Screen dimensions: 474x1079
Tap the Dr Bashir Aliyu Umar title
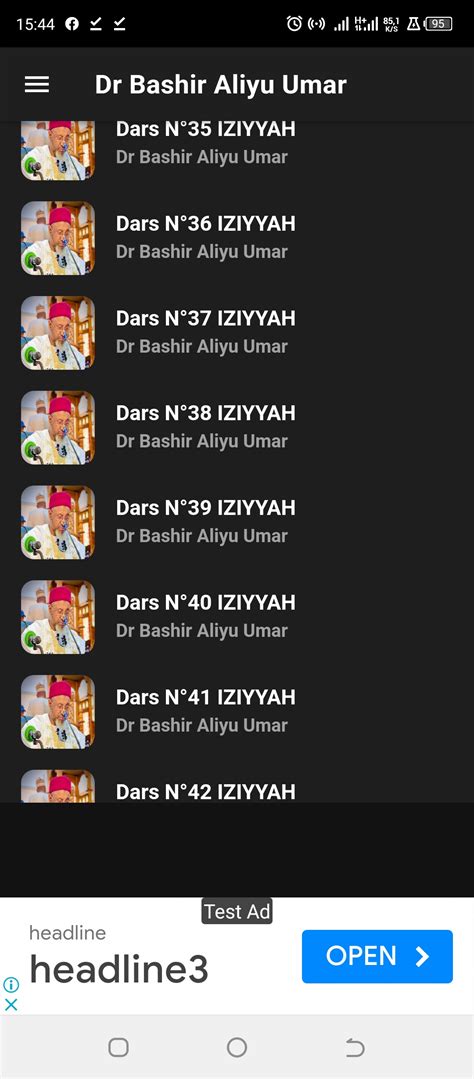(x=221, y=85)
